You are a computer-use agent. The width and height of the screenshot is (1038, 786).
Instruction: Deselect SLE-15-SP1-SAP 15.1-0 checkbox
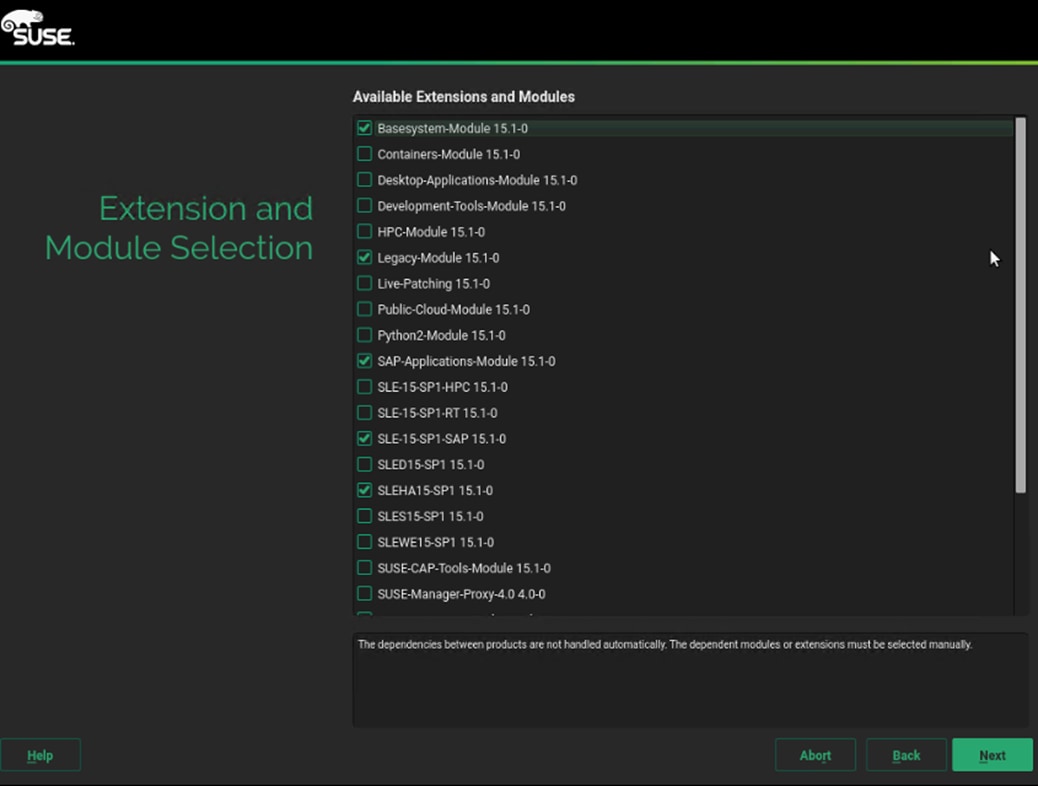click(x=365, y=439)
